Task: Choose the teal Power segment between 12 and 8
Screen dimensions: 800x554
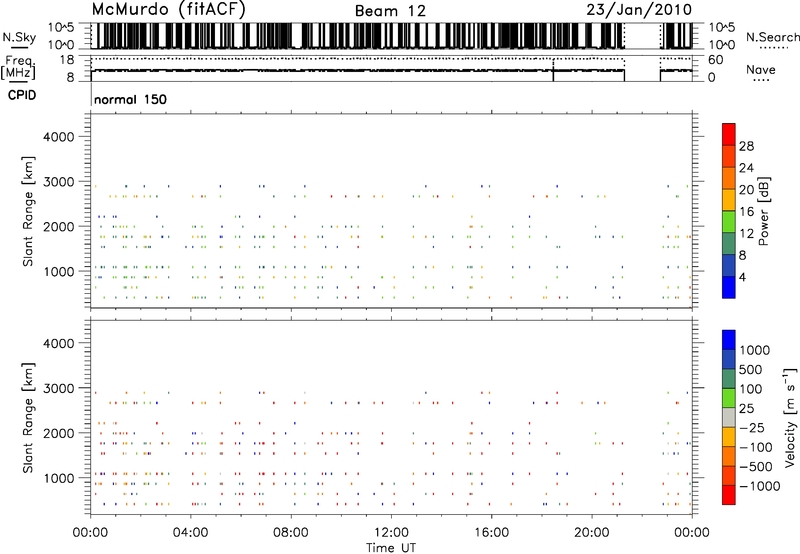Action: click(729, 244)
